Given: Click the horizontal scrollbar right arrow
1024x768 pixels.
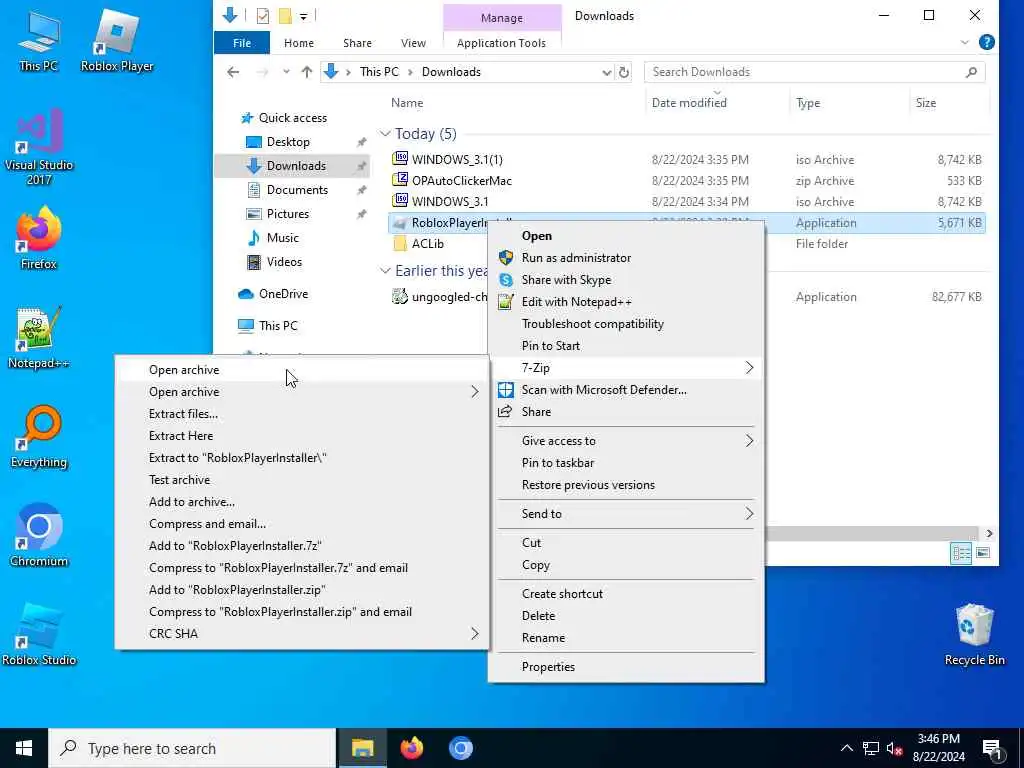Looking at the screenshot, I should coord(989,533).
